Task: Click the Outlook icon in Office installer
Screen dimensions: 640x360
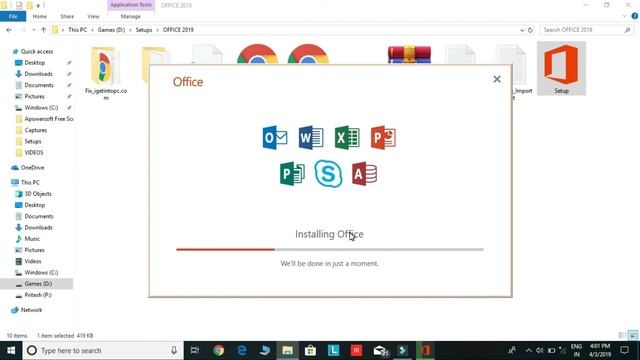Action: (x=275, y=138)
